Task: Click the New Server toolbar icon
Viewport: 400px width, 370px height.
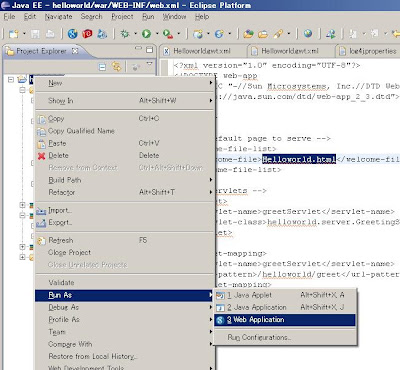Action: [x=198, y=34]
